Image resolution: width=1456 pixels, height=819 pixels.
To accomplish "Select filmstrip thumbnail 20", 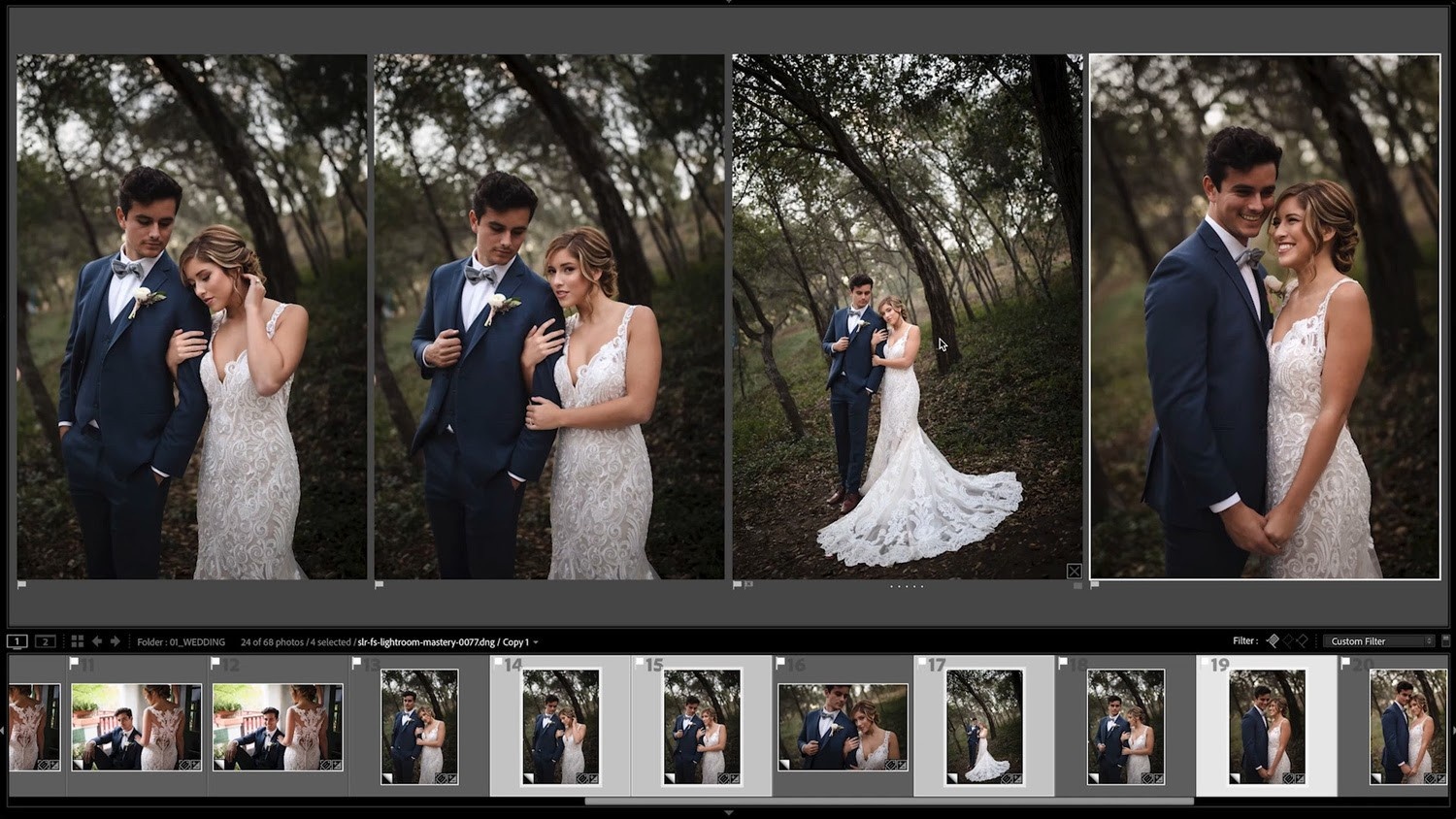I will click(x=1408, y=727).
